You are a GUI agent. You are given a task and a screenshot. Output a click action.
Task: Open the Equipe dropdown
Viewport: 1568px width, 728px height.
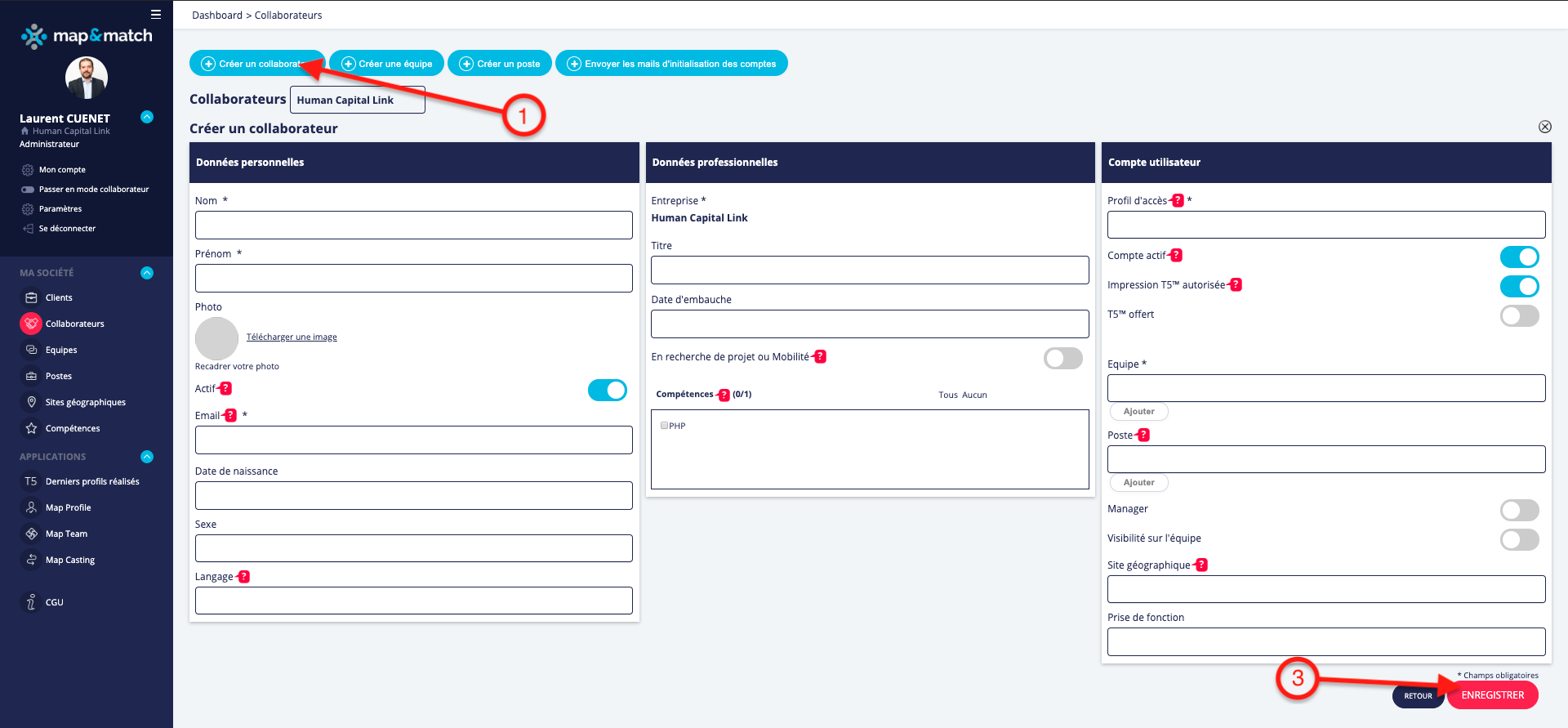(1326, 388)
